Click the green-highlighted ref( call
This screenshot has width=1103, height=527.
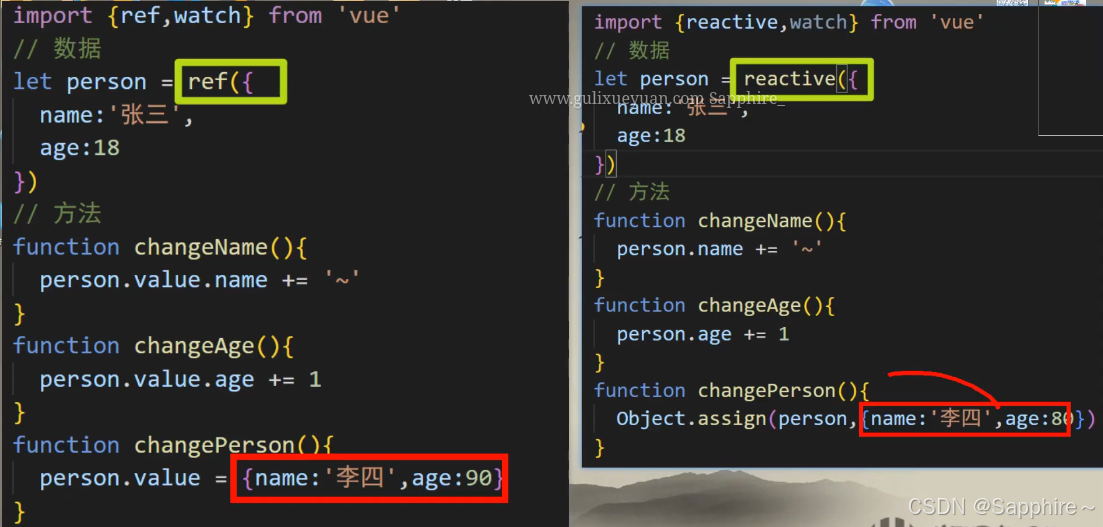[x=234, y=81]
